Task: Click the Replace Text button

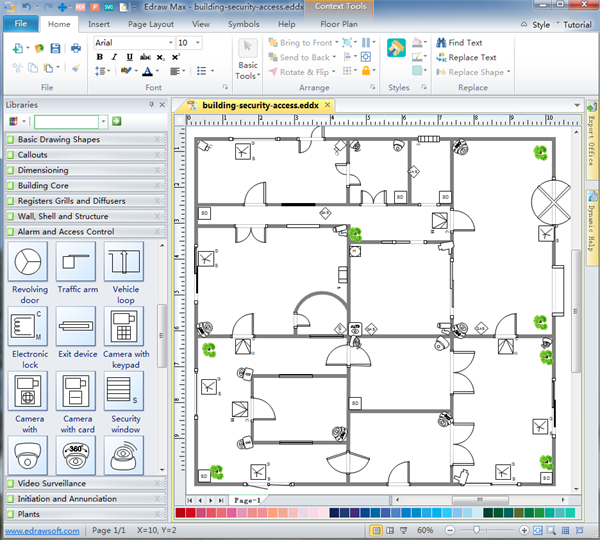Action: pos(471,58)
